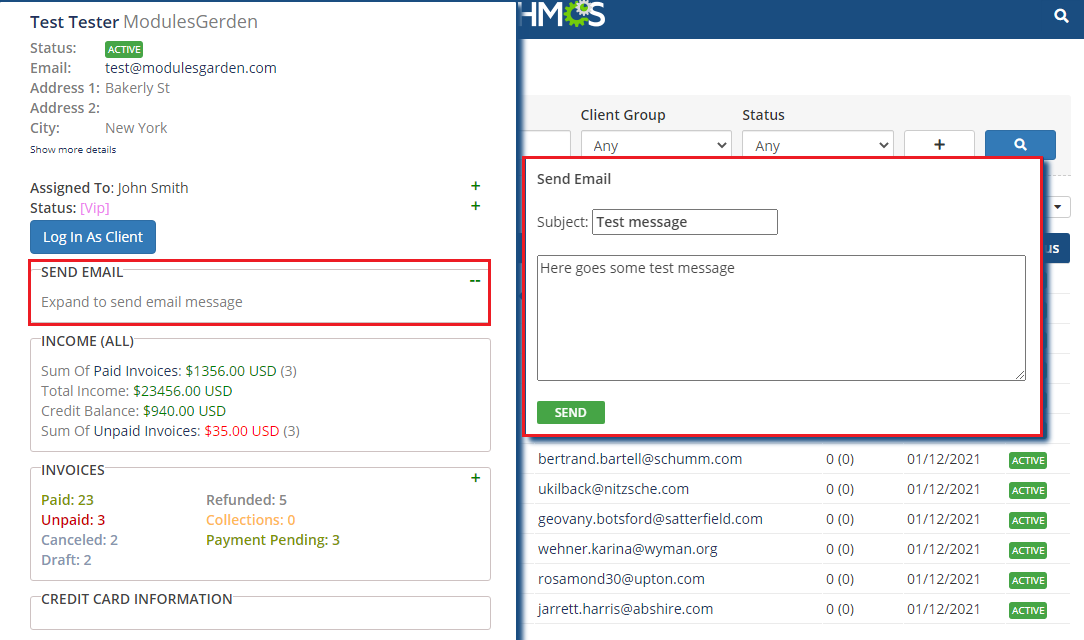Click Credit Balance value $940.00 USD
Viewport: 1084px width, 640px height.
[184, 411]
